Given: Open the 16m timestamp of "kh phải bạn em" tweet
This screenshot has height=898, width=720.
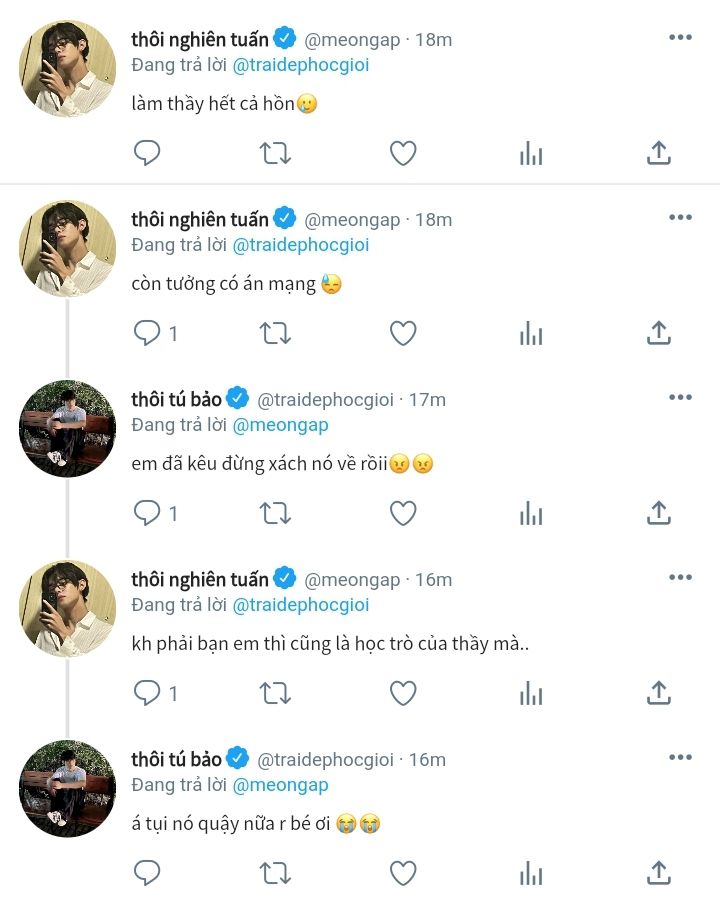Looking at the screenshot, I should pyautogui.click(x=434, y=579).
